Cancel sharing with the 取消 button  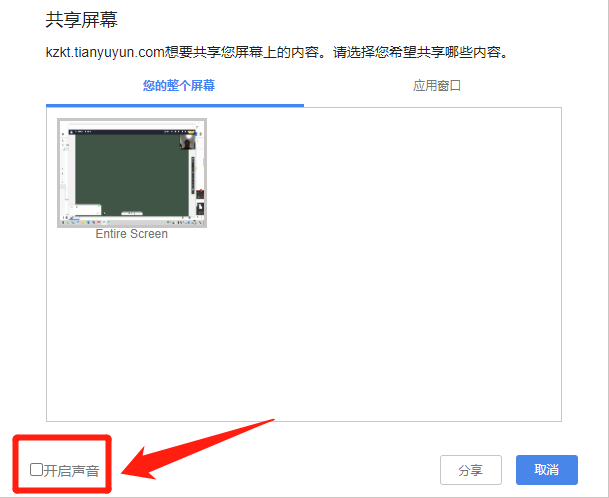tap(546, 470)
